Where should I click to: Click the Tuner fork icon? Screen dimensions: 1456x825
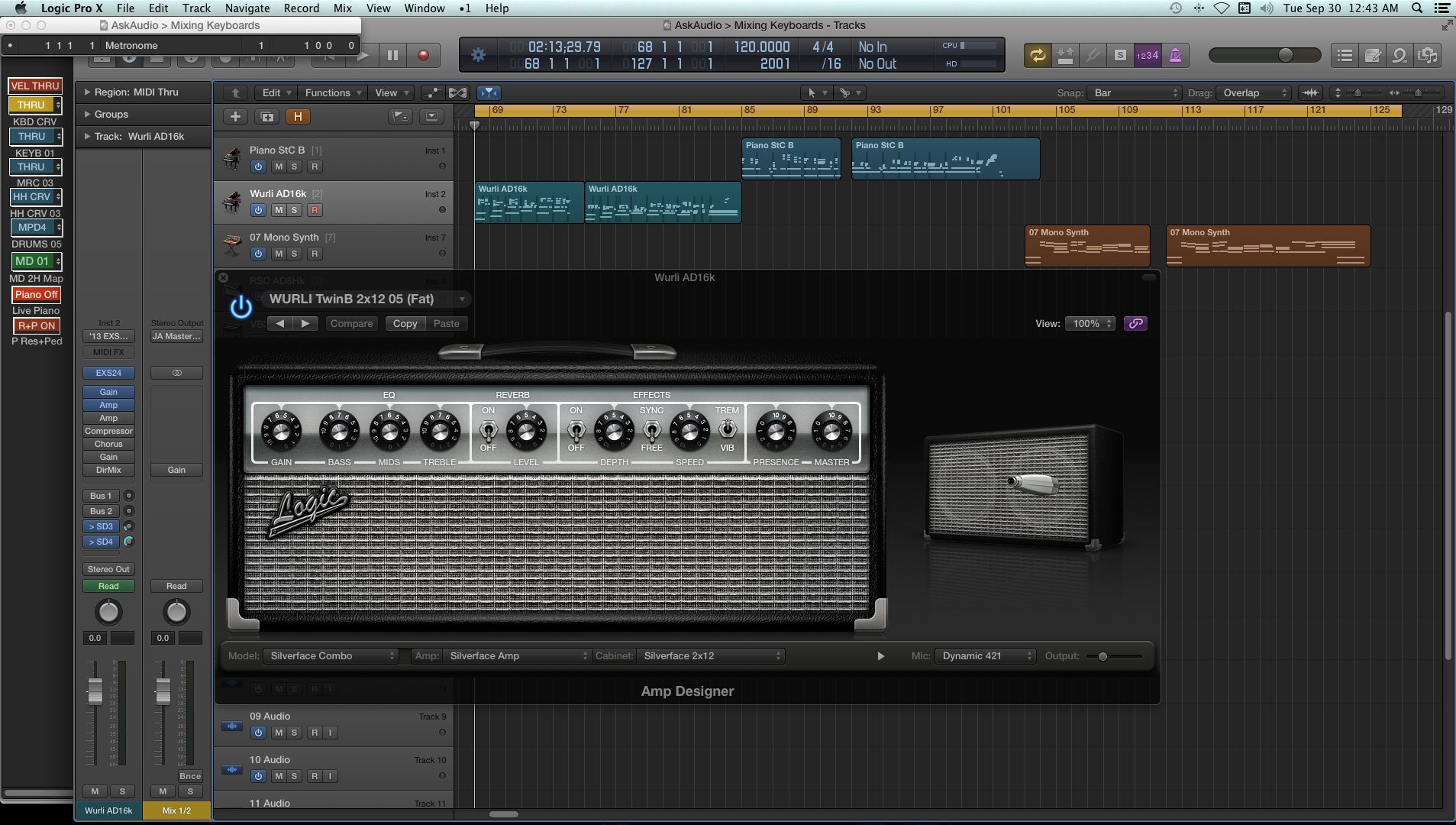(1093, 55)
